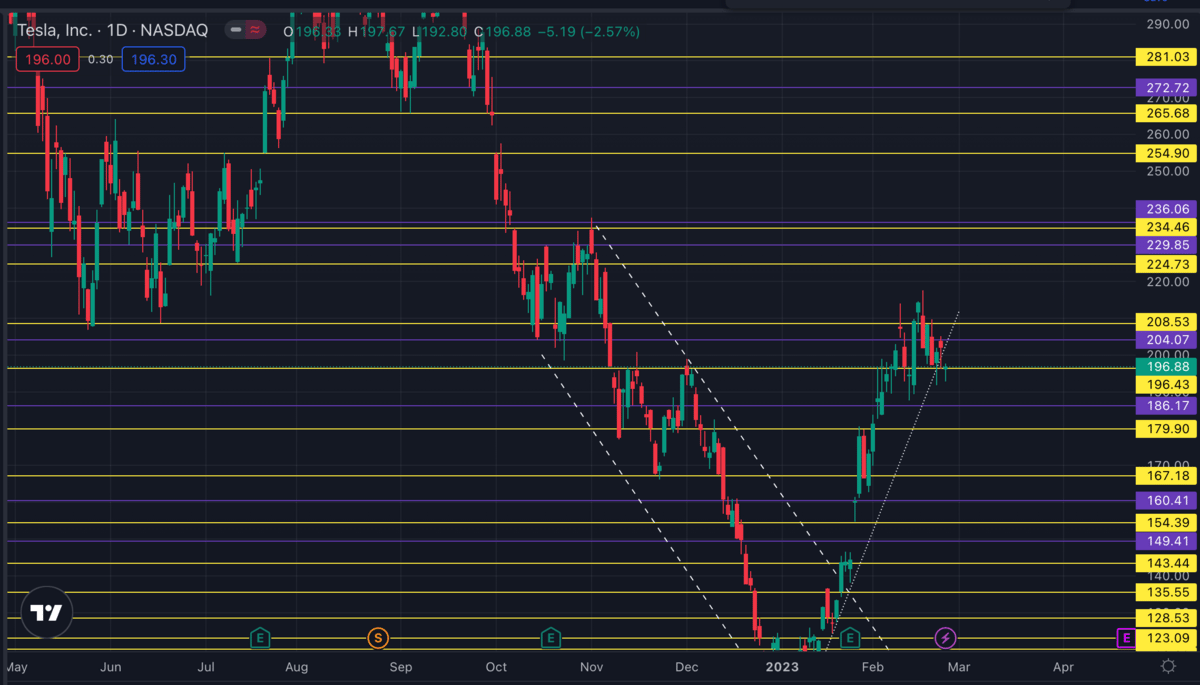This screenshot has width=1200, height=685.
Task: Open the purple lightning event marker
Action: click(x=945, y=637)
